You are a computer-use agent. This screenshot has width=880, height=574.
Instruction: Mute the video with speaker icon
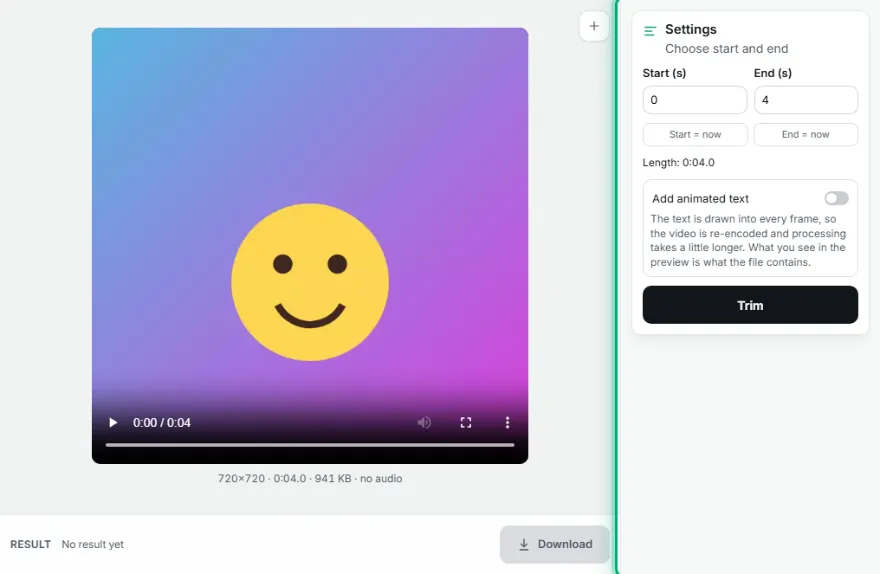click(424, 423)
